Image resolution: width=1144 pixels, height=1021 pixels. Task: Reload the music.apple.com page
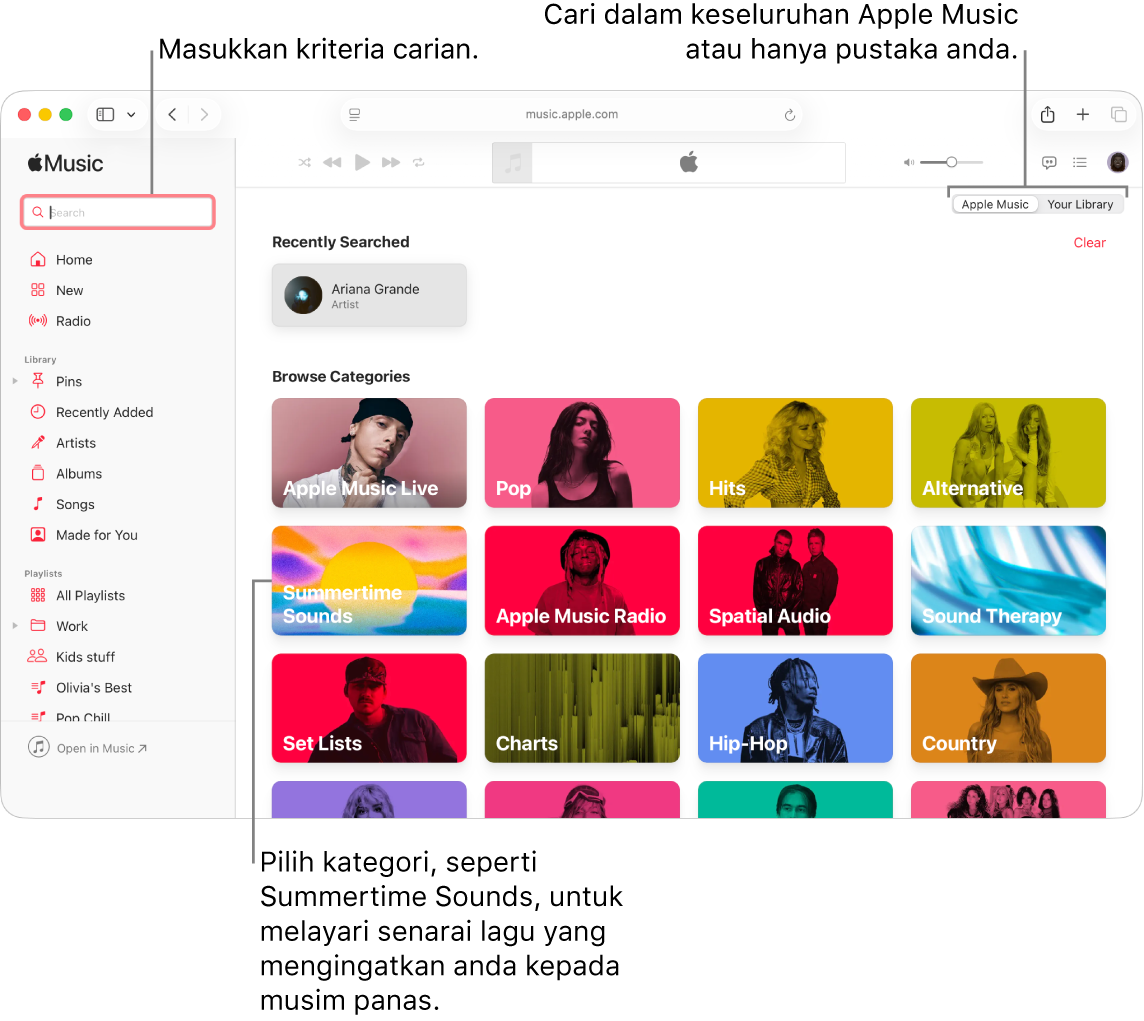coord(789,115)
